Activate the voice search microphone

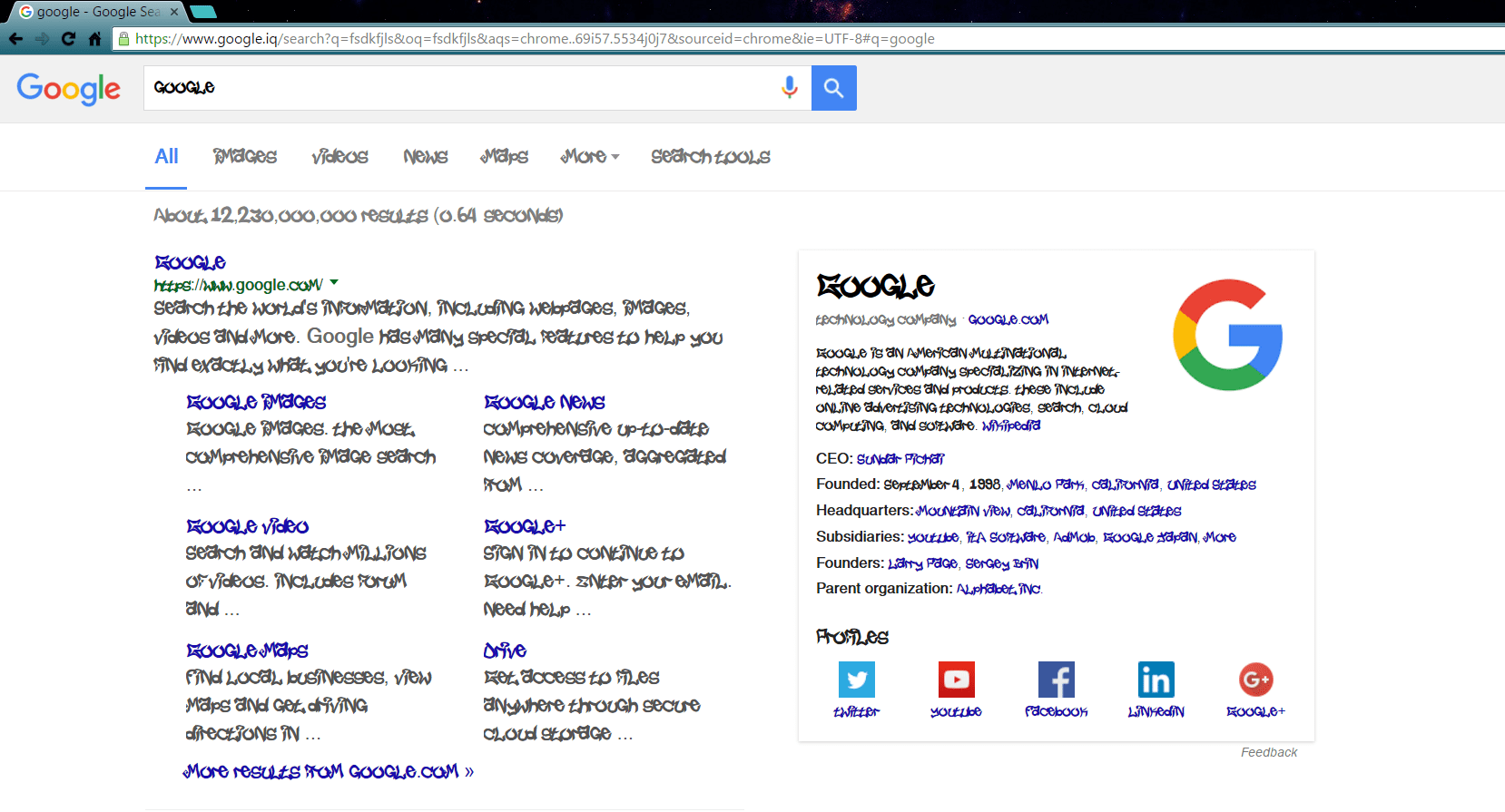tap(790, 87)
